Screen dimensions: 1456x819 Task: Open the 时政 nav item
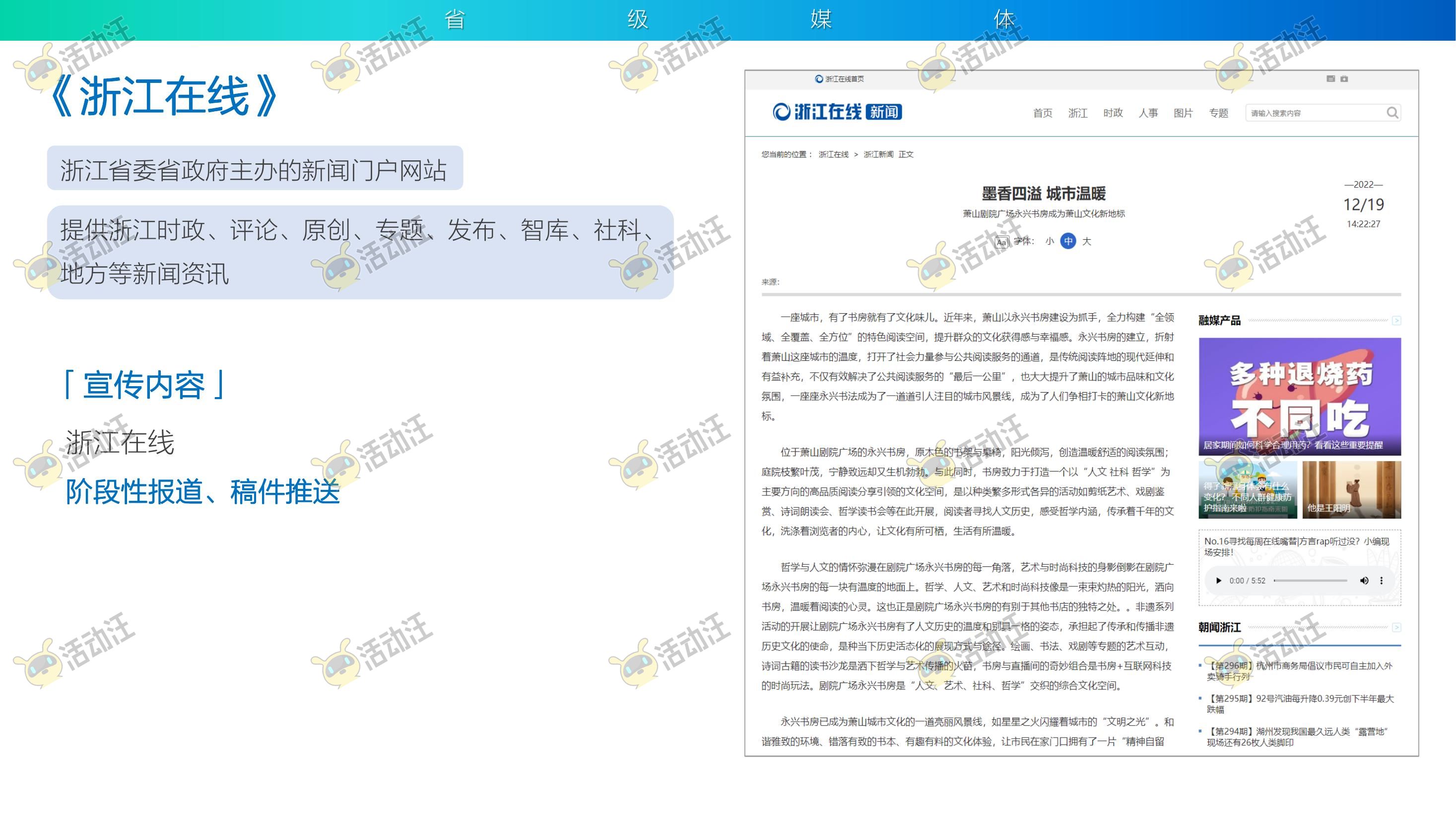(x=1113, y=113)
